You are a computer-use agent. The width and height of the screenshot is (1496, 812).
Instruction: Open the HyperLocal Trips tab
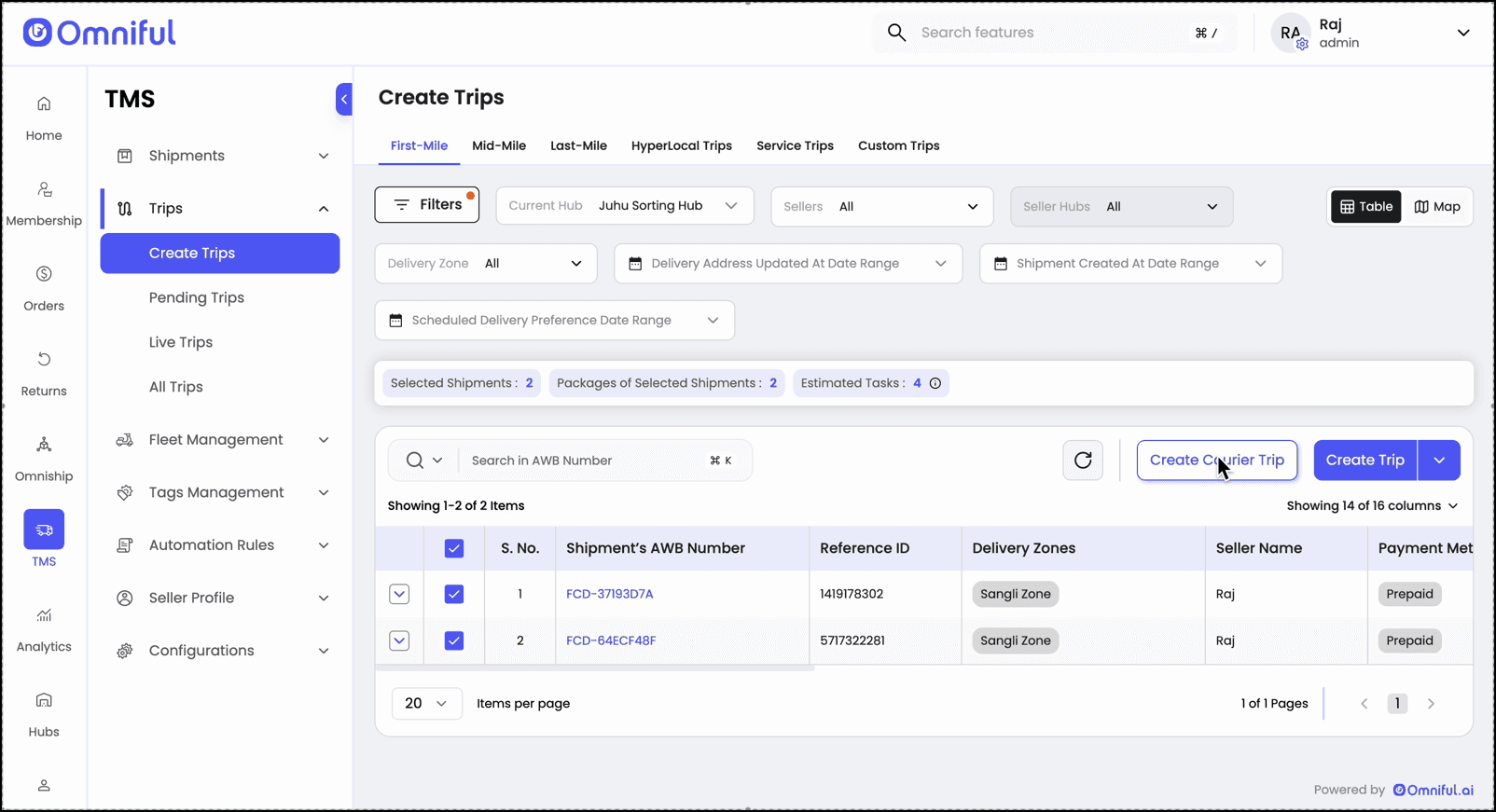point(681,146)
